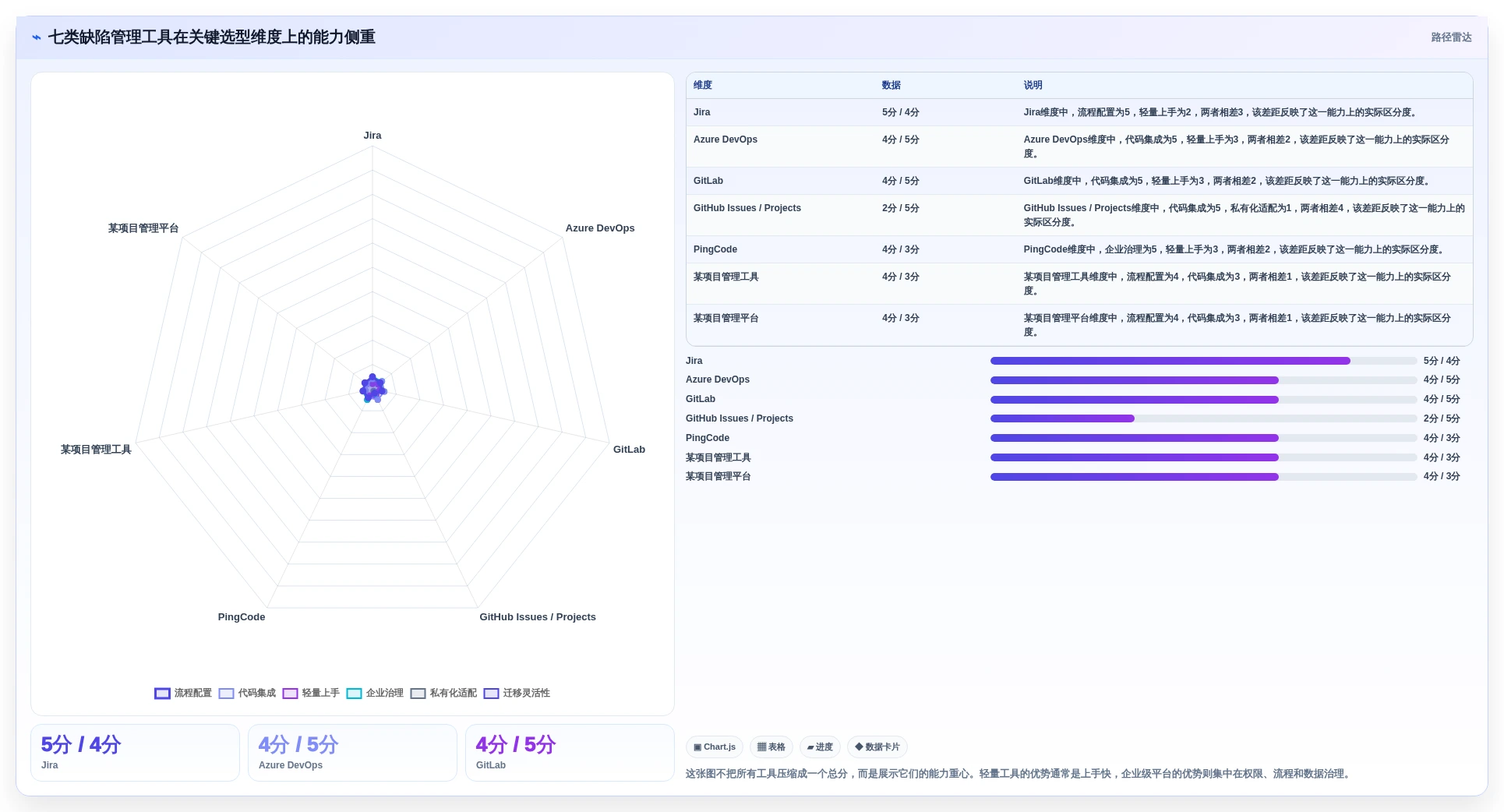Toggle the 流程配置 legend series
Viewport: 1504px width, 812px height.
coord(183,693)
